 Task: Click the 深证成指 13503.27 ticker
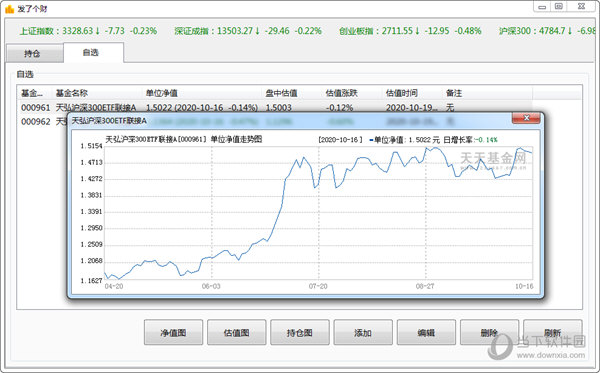point(248,31)
